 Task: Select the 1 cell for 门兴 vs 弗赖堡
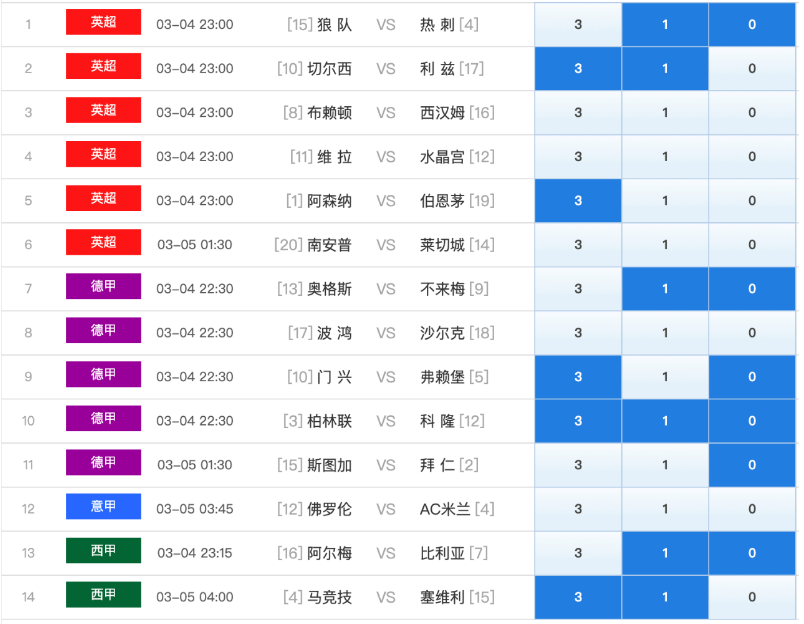tap(665, 377)
